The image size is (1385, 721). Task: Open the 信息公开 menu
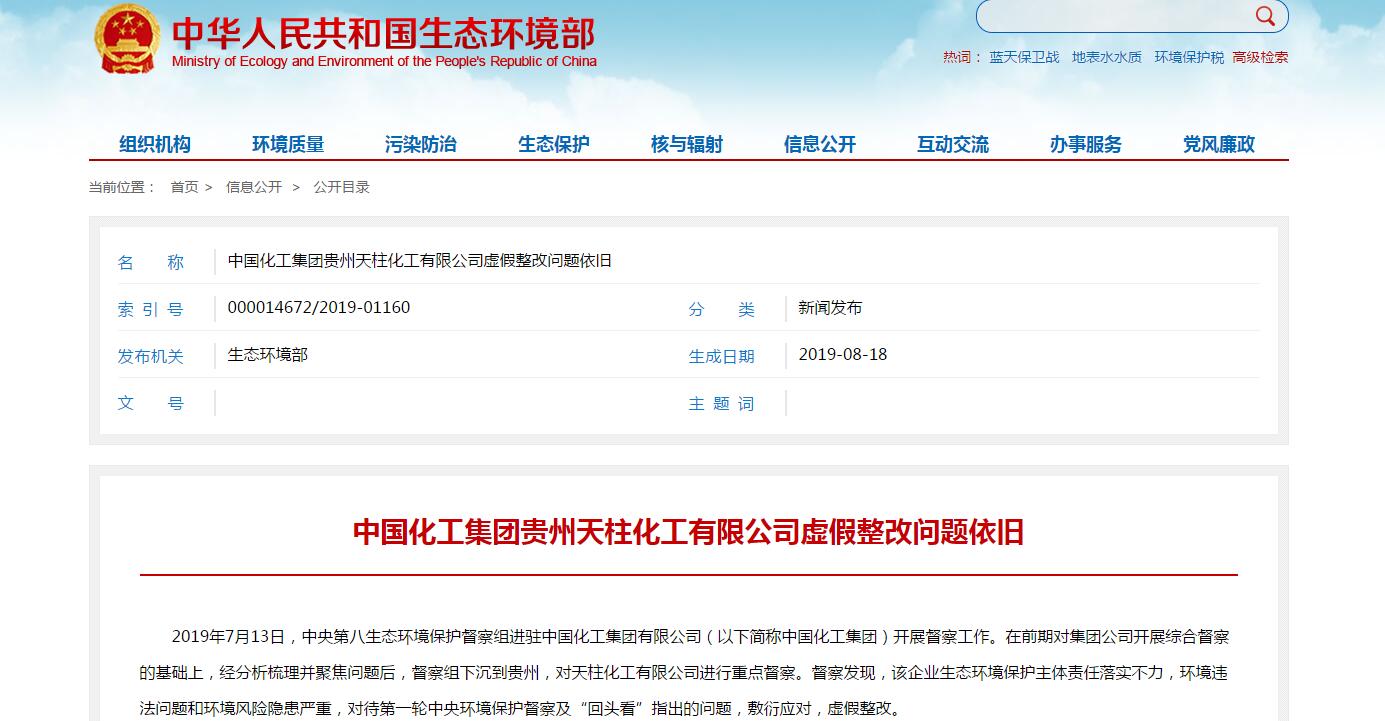pos(820,144)
